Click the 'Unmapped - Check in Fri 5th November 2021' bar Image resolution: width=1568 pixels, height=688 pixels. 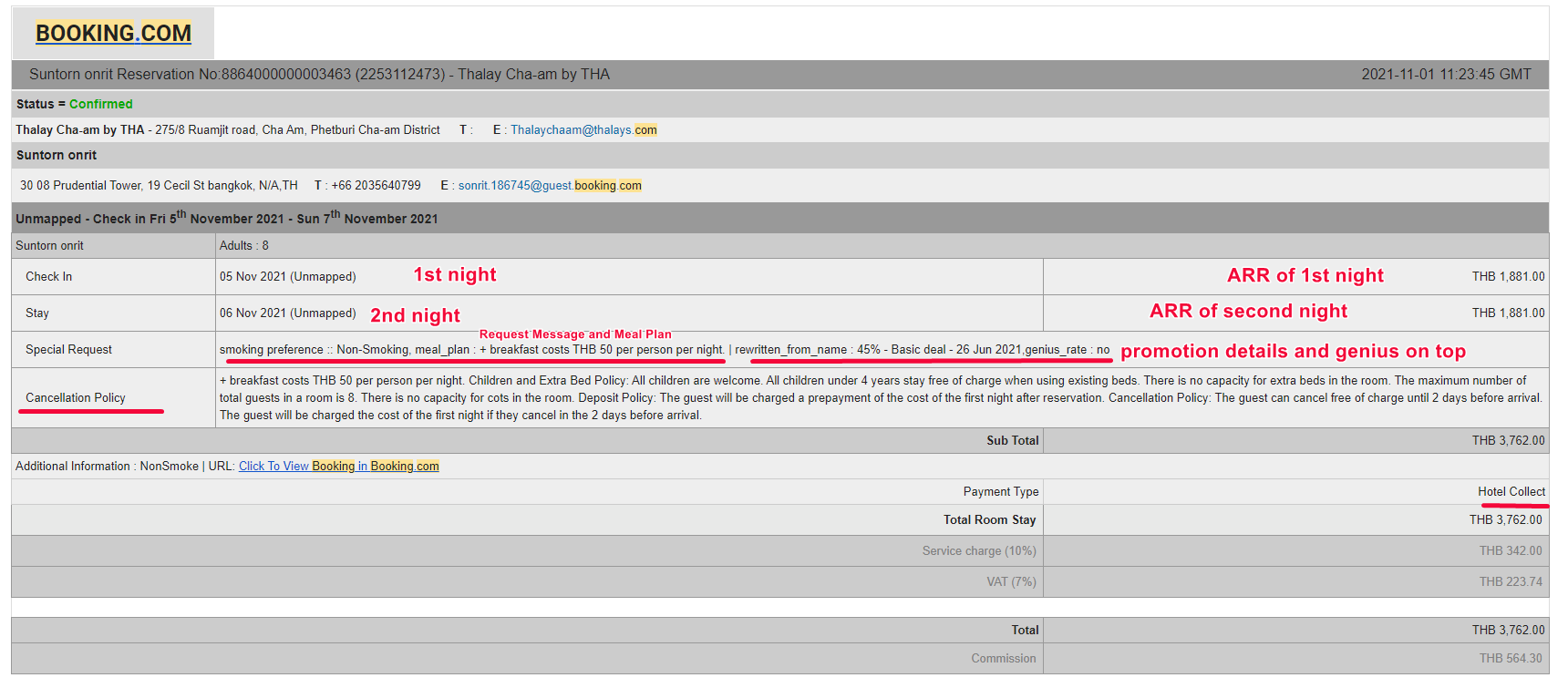(x=780, y=218)
